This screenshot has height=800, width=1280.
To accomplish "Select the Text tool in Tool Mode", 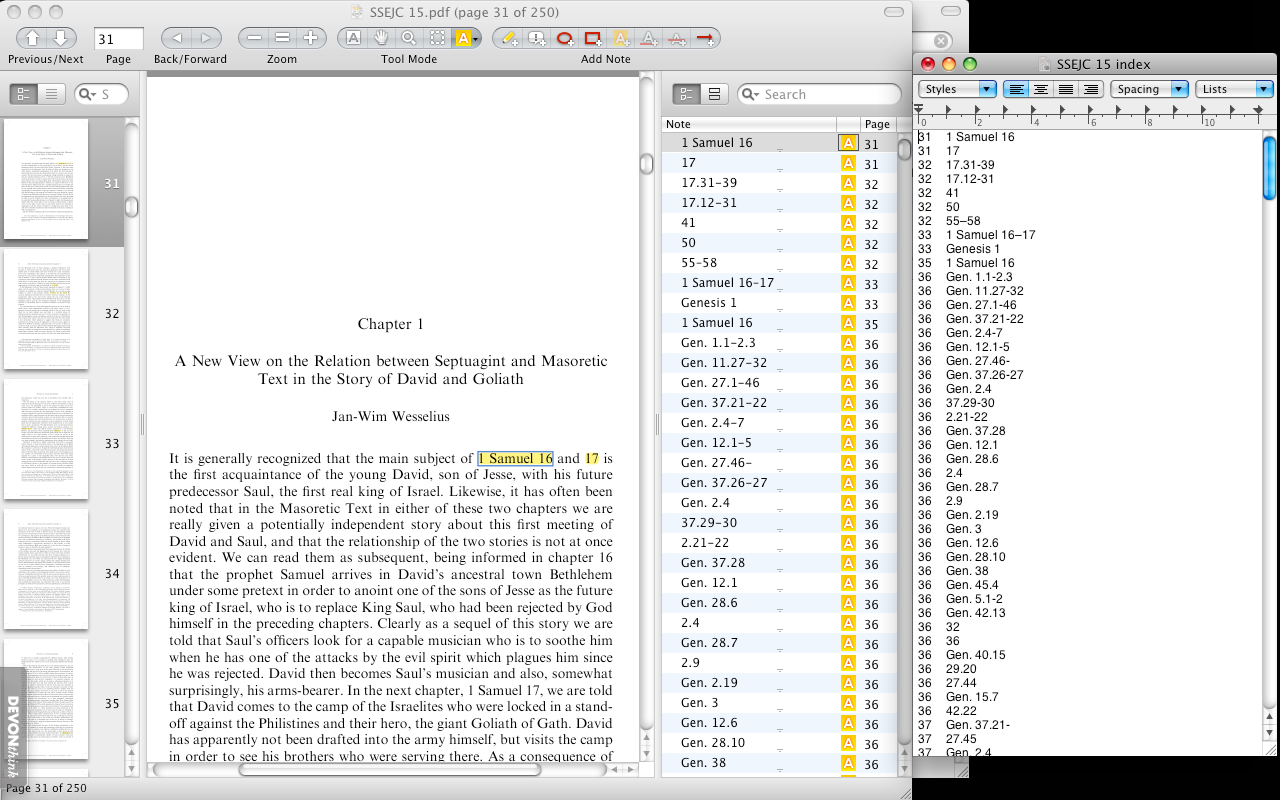I will click(x=352, y=37).
